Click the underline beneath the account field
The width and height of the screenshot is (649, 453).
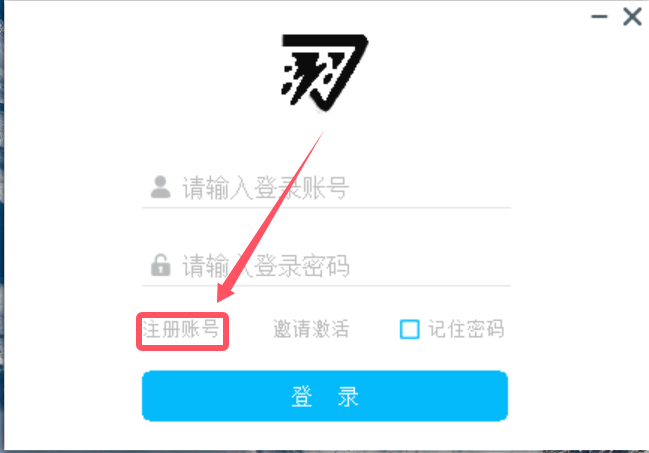click(326, 207)
